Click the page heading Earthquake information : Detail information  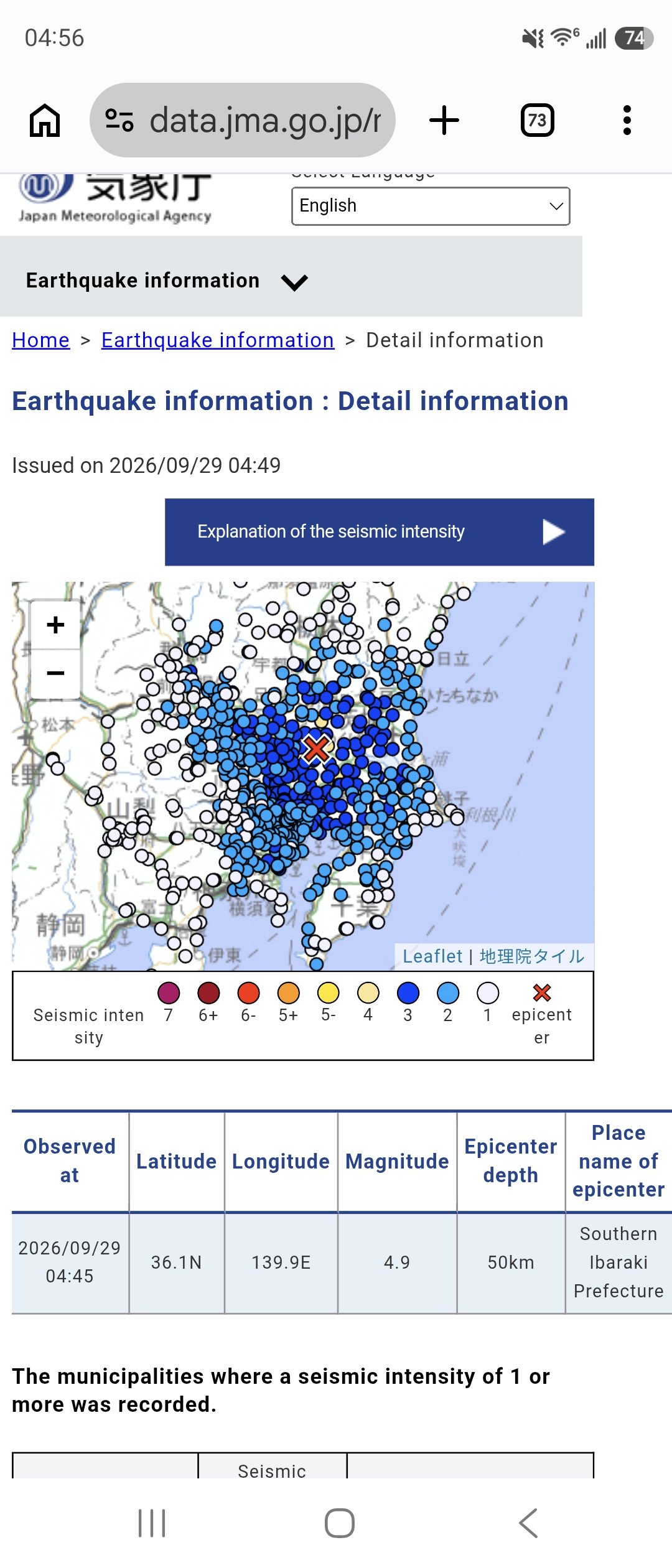(x=291, y=401)
